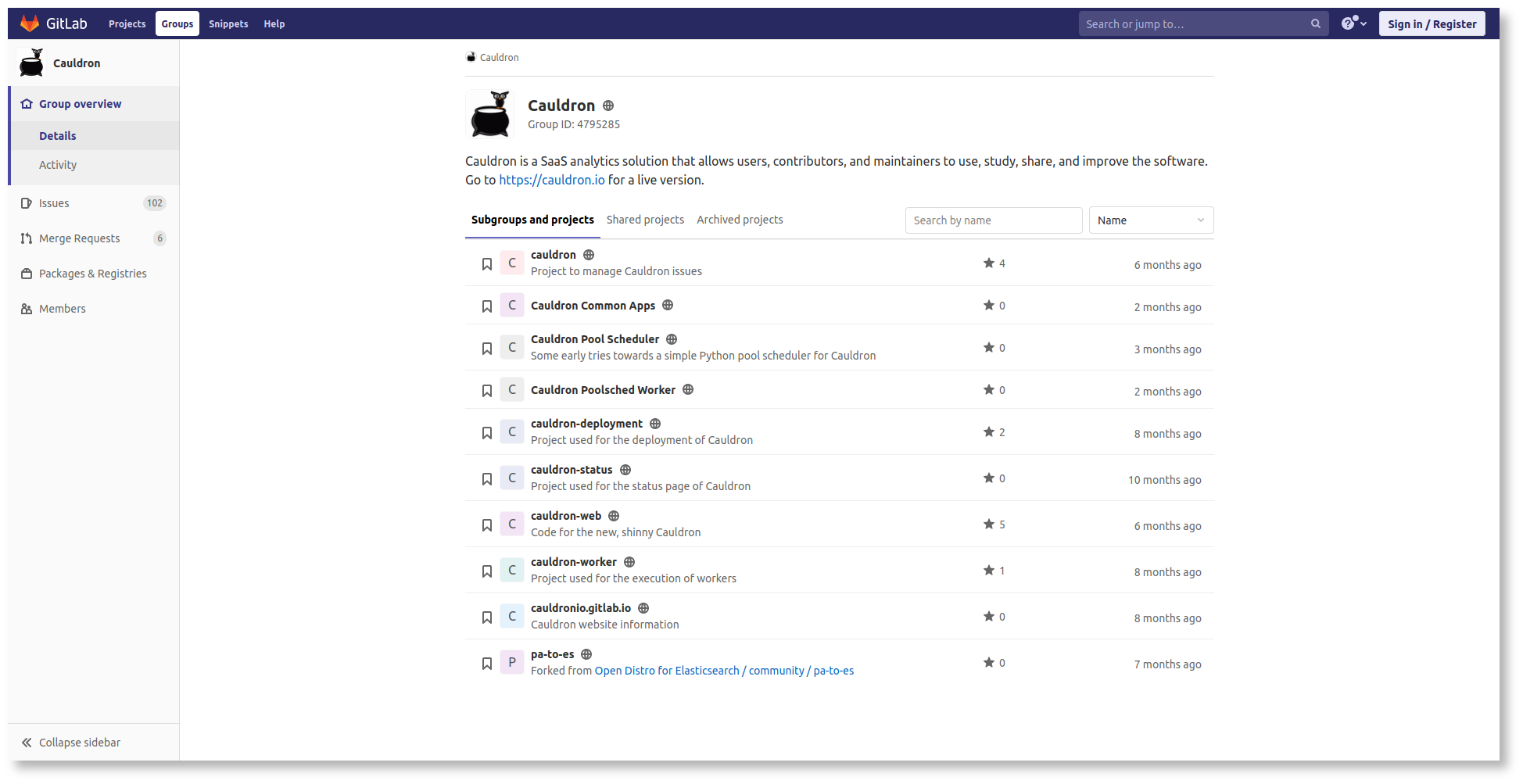Click star icon of cauldron-deployment project
This screenshot has height=784, width=1523.
[x=989, y=431]
